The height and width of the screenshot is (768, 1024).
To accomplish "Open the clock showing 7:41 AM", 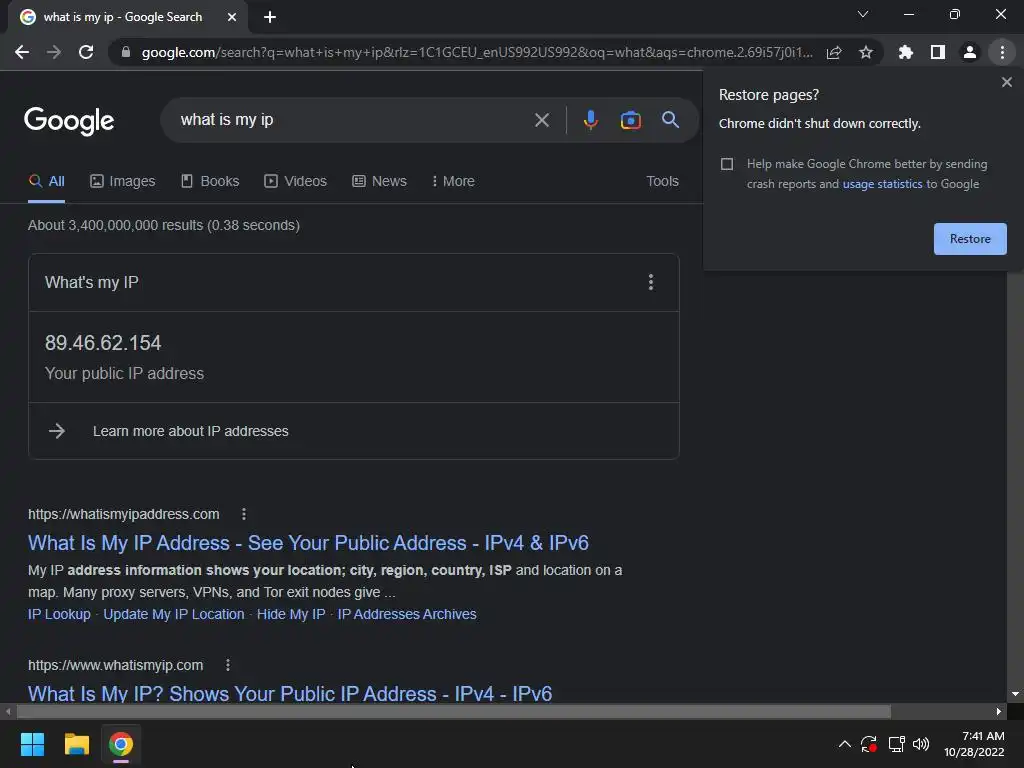I will (974, 744).
